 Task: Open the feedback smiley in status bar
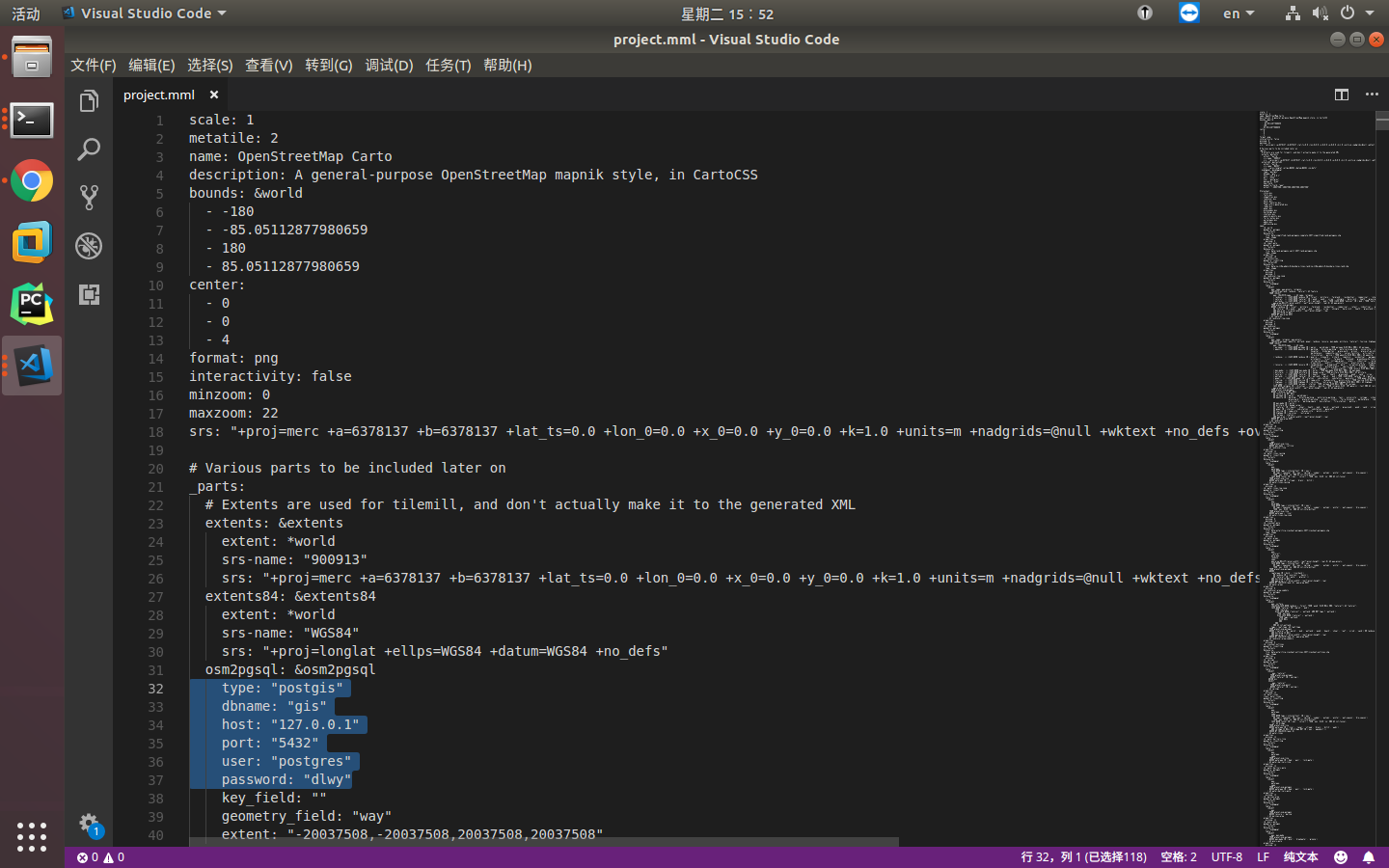coord(1341,857)
